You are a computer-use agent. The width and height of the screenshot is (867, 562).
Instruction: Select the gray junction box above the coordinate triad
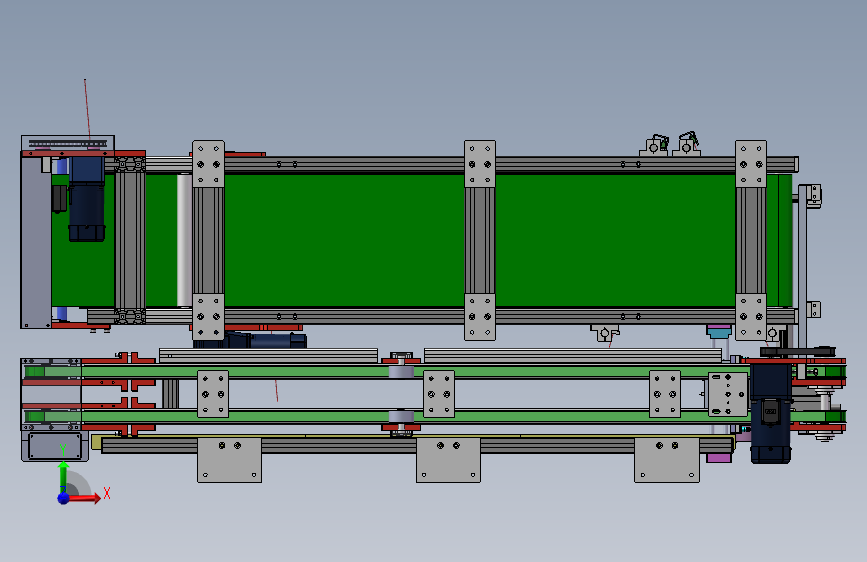pos(55,446)
